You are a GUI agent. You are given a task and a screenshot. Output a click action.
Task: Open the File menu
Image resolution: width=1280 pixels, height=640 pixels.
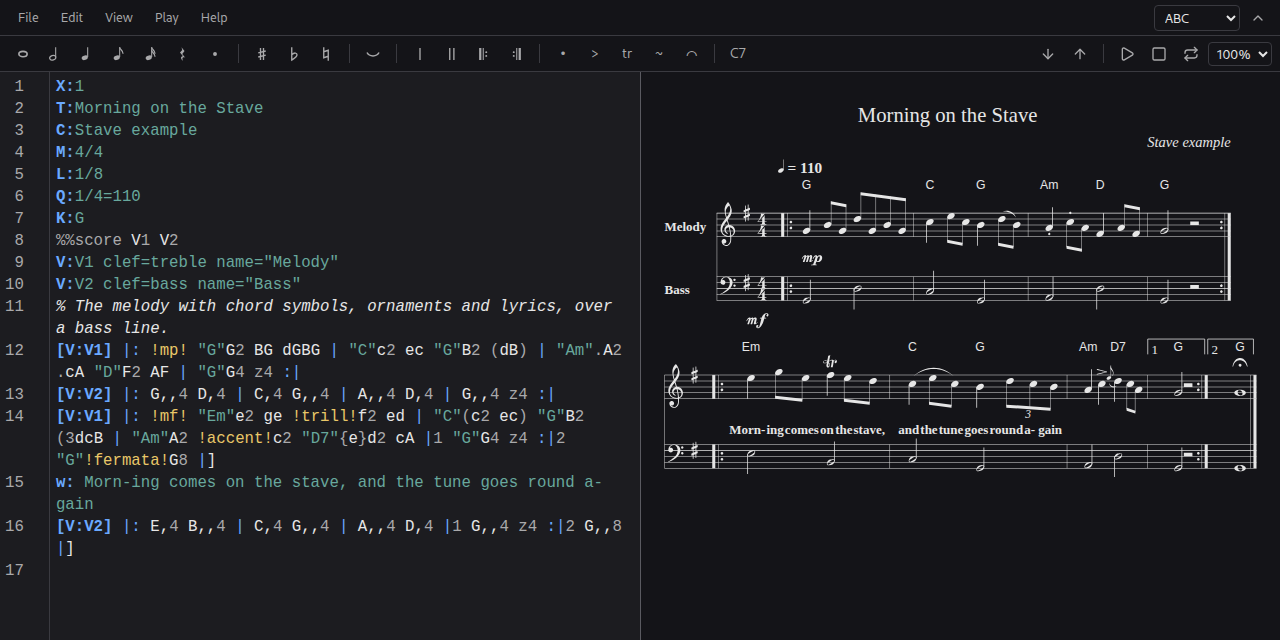click(x=28, y=18)
